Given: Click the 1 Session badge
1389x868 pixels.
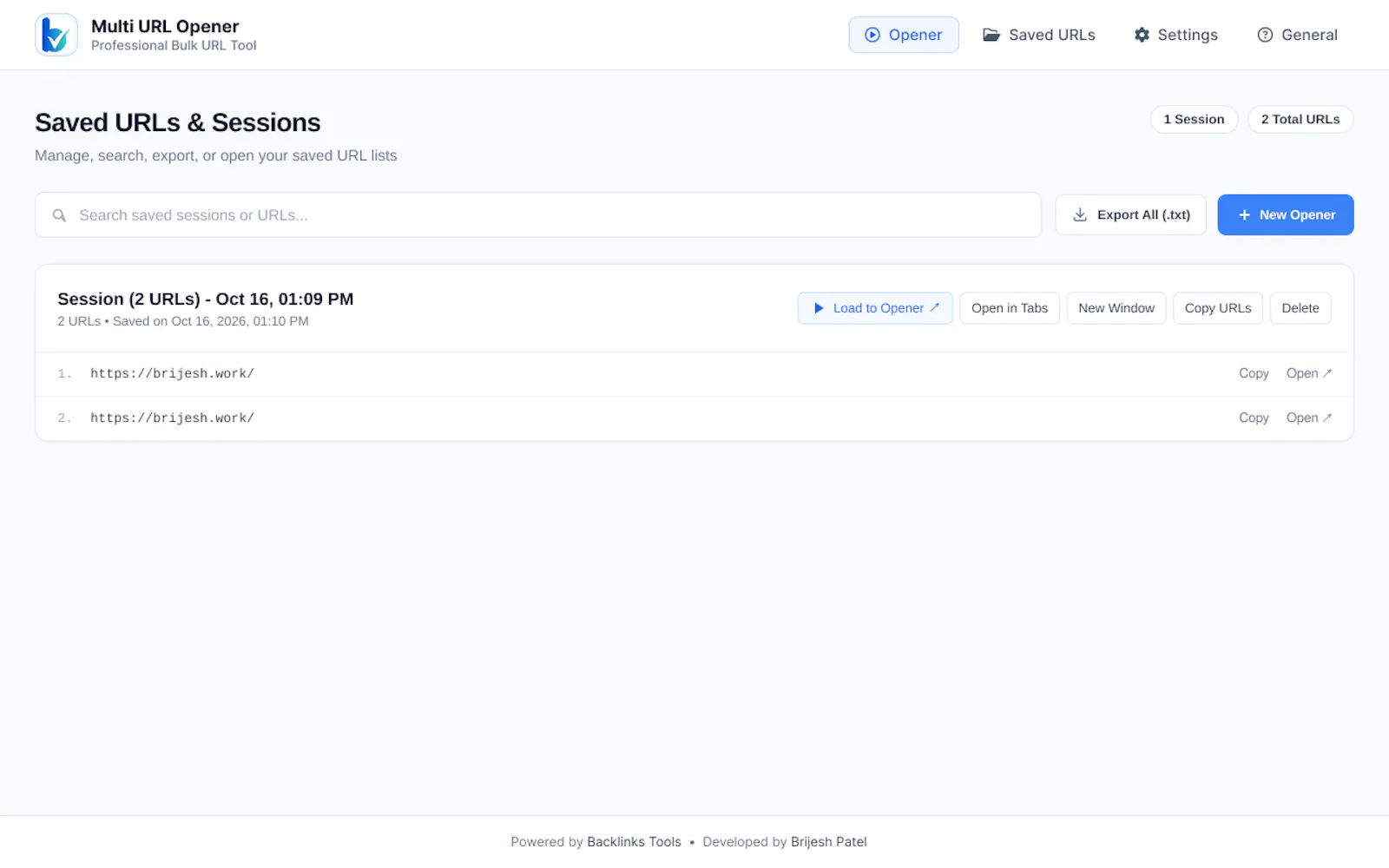Looking at the screenshot, I should [x=1194, y=119].
